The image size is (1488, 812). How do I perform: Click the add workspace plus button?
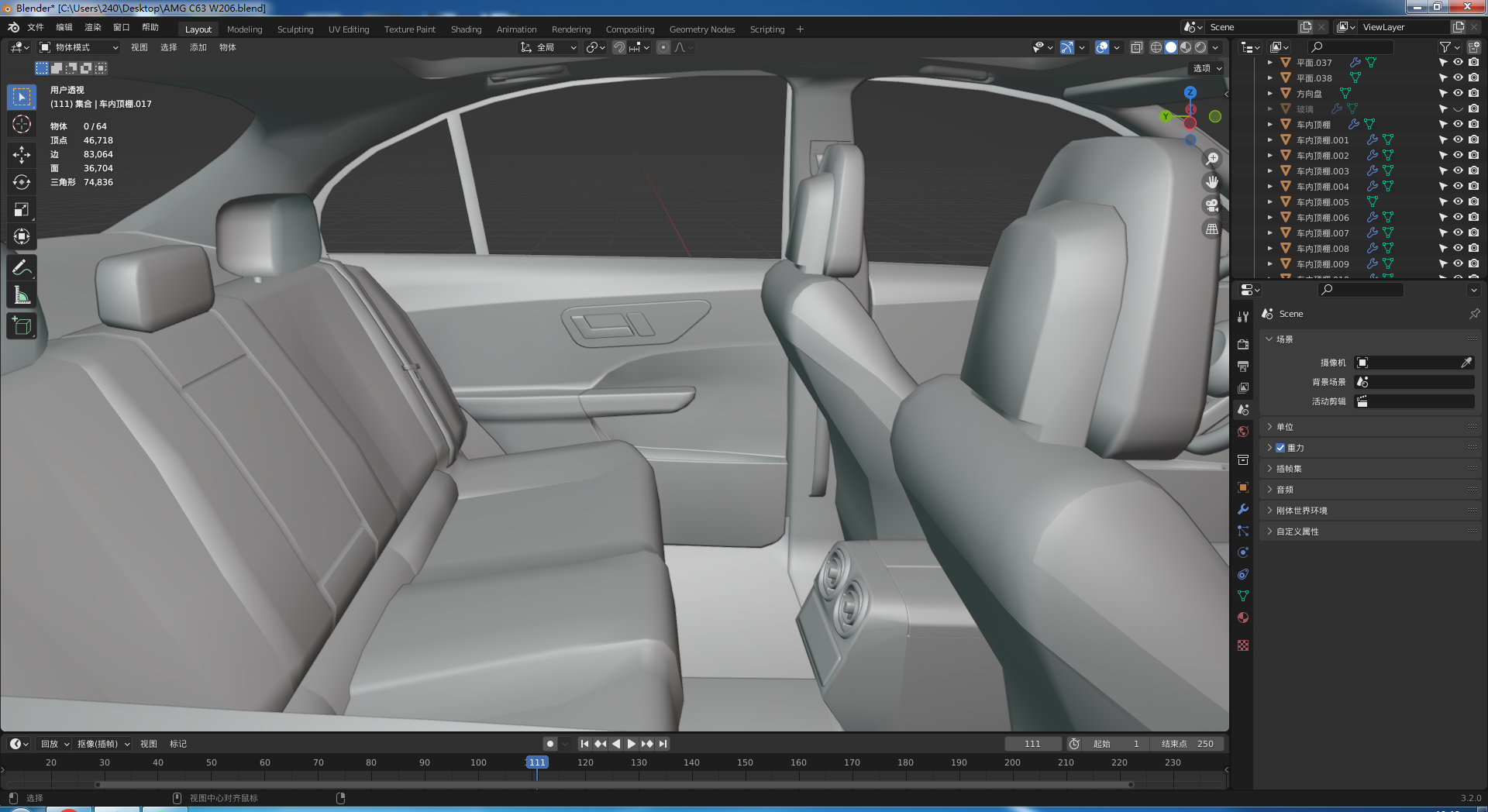coord(800,29)
